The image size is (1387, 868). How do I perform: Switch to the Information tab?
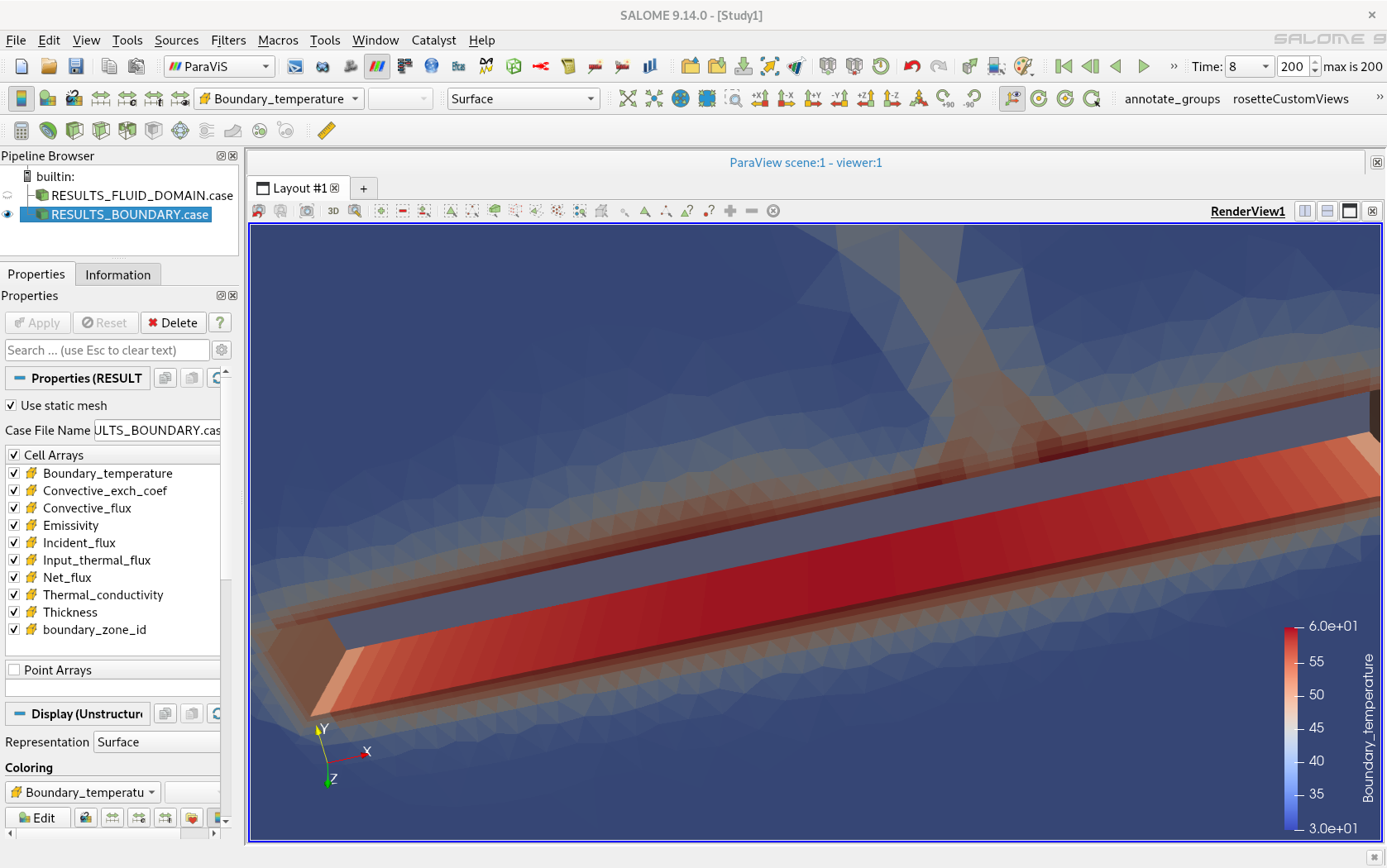pos(117,275)
